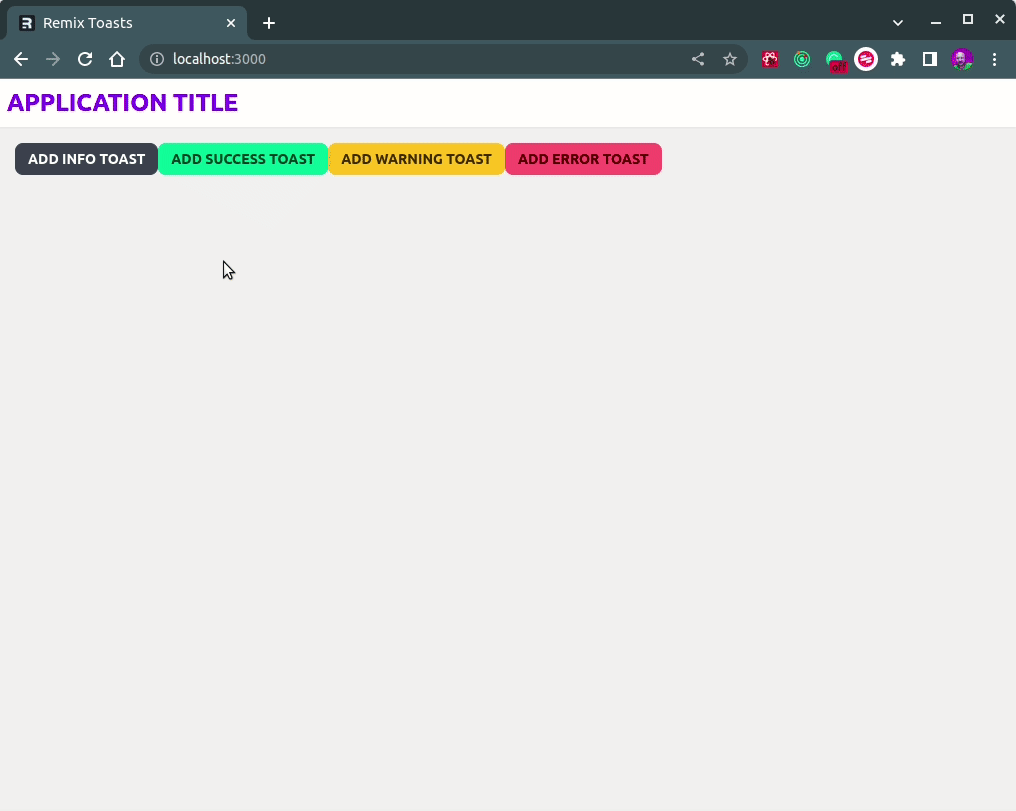Close the browser window
The height and width of the screenshot is (811, 1016).
[1000, 19]
